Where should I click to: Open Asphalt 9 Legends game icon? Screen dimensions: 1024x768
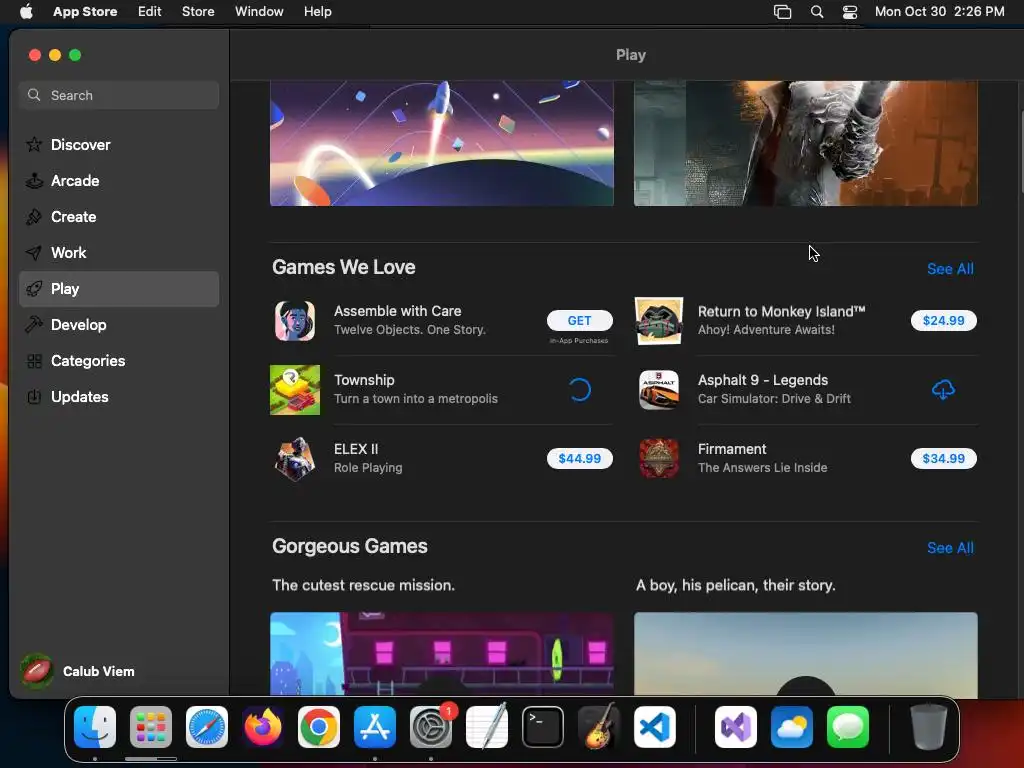(659, 390)
